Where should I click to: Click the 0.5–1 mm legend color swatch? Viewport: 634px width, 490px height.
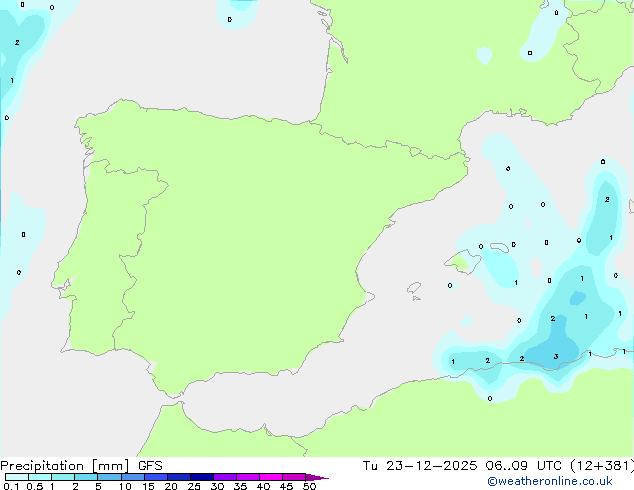40,477
